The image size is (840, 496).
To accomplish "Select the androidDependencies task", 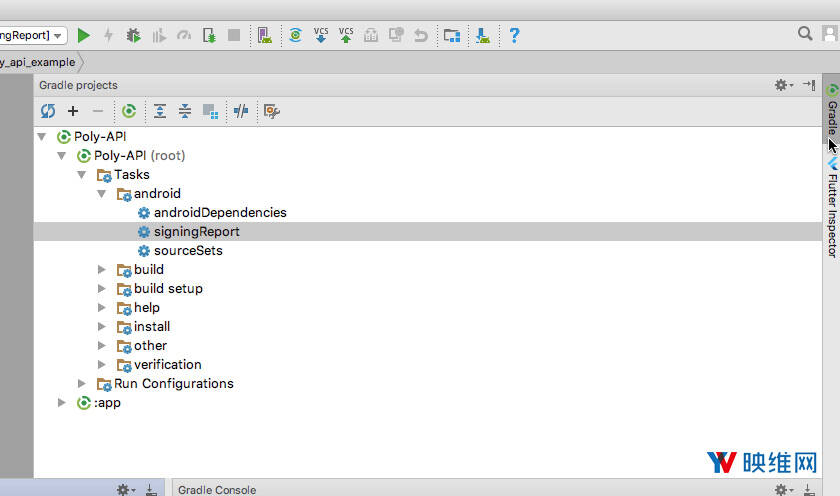I will (x=219, y=213).
